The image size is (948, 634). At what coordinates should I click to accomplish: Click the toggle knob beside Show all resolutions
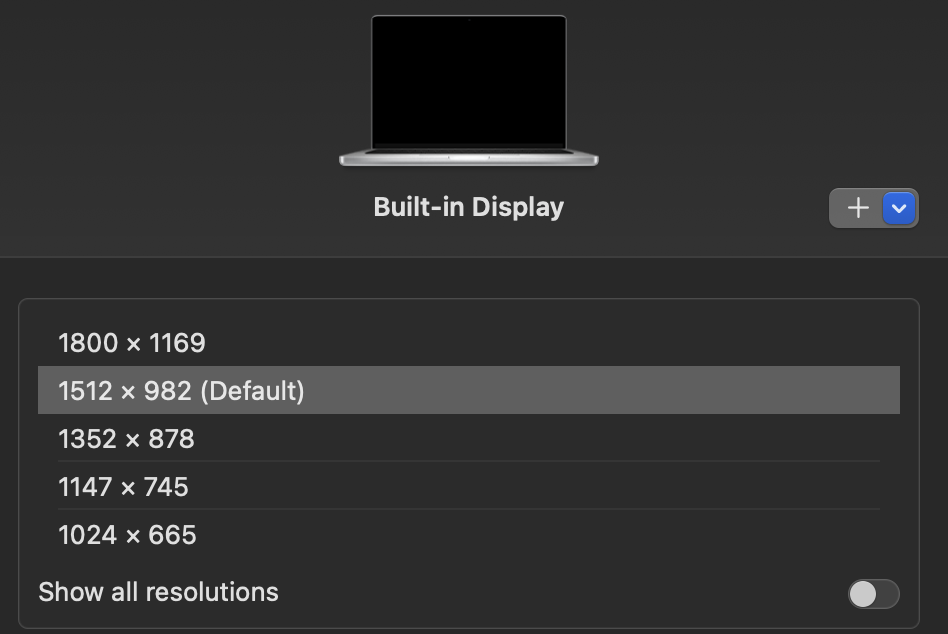[863, 594]
